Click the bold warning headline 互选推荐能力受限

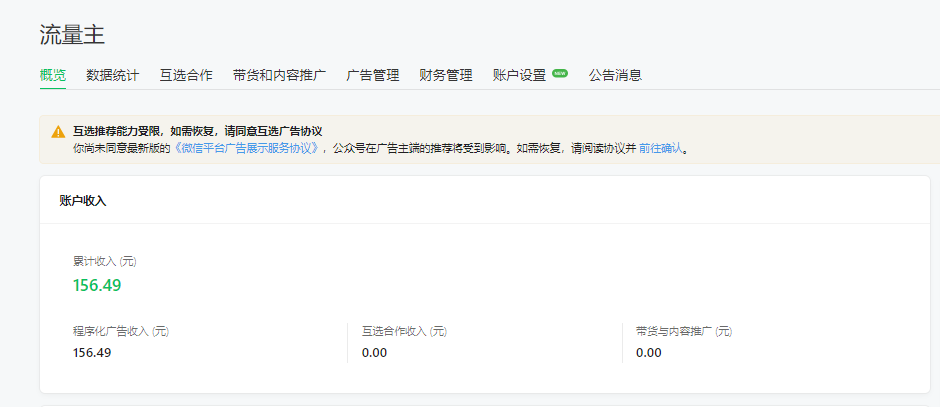pos(198,132)
